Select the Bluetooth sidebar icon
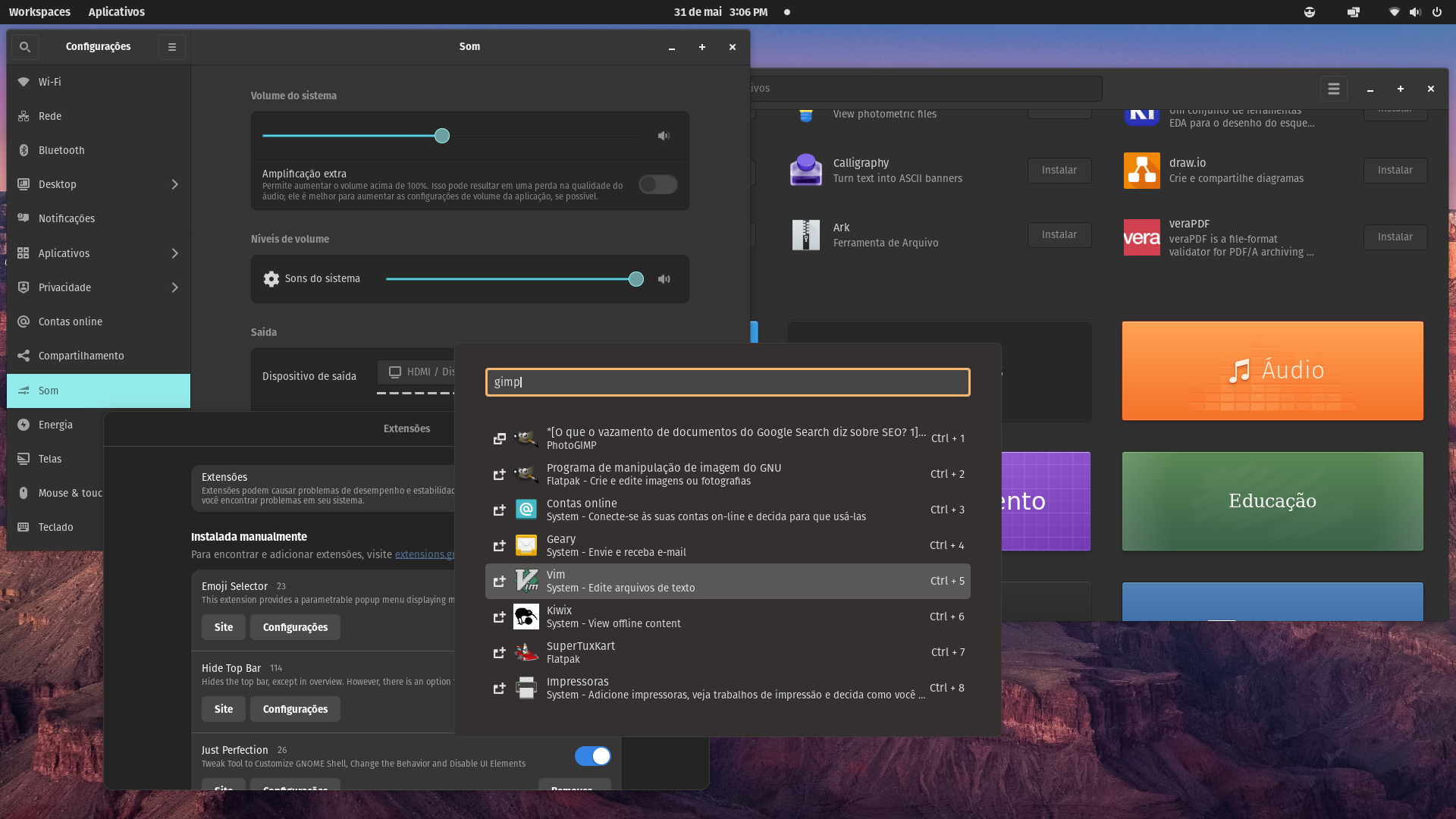Viewport: 1456px width, 819px height. pos(23,150)
